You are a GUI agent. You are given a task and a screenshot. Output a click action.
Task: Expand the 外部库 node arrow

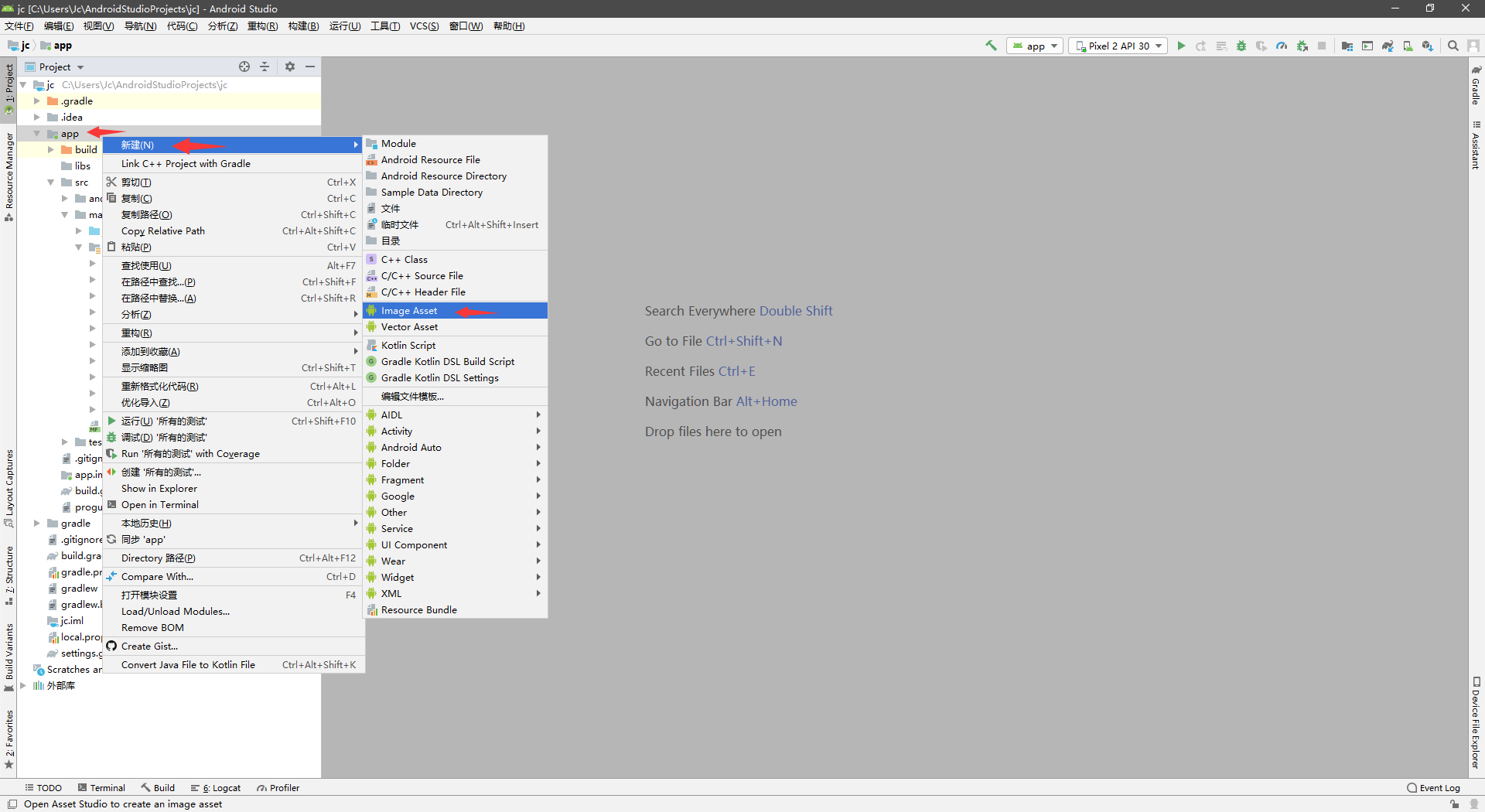click(x=22, y=685)
